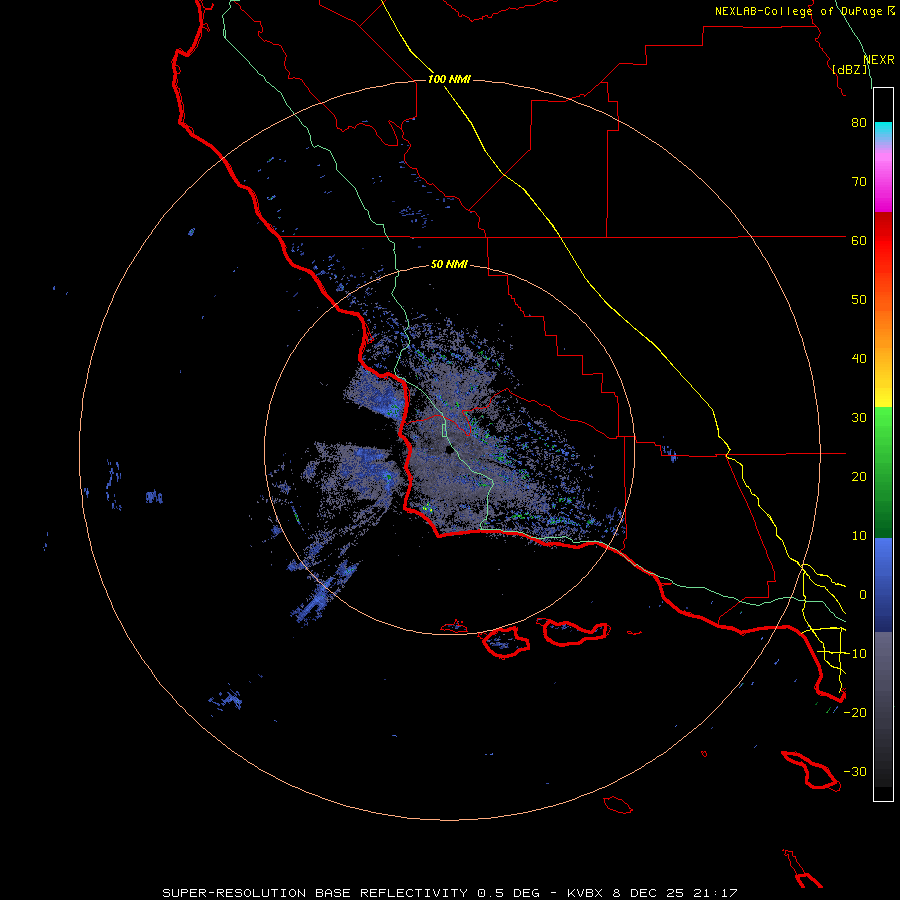The width and height of the screenshot is (900, 900).
Task: Click the -20 value on the dBZ scale
Action: pyautogui.click(x=855, y=712)
